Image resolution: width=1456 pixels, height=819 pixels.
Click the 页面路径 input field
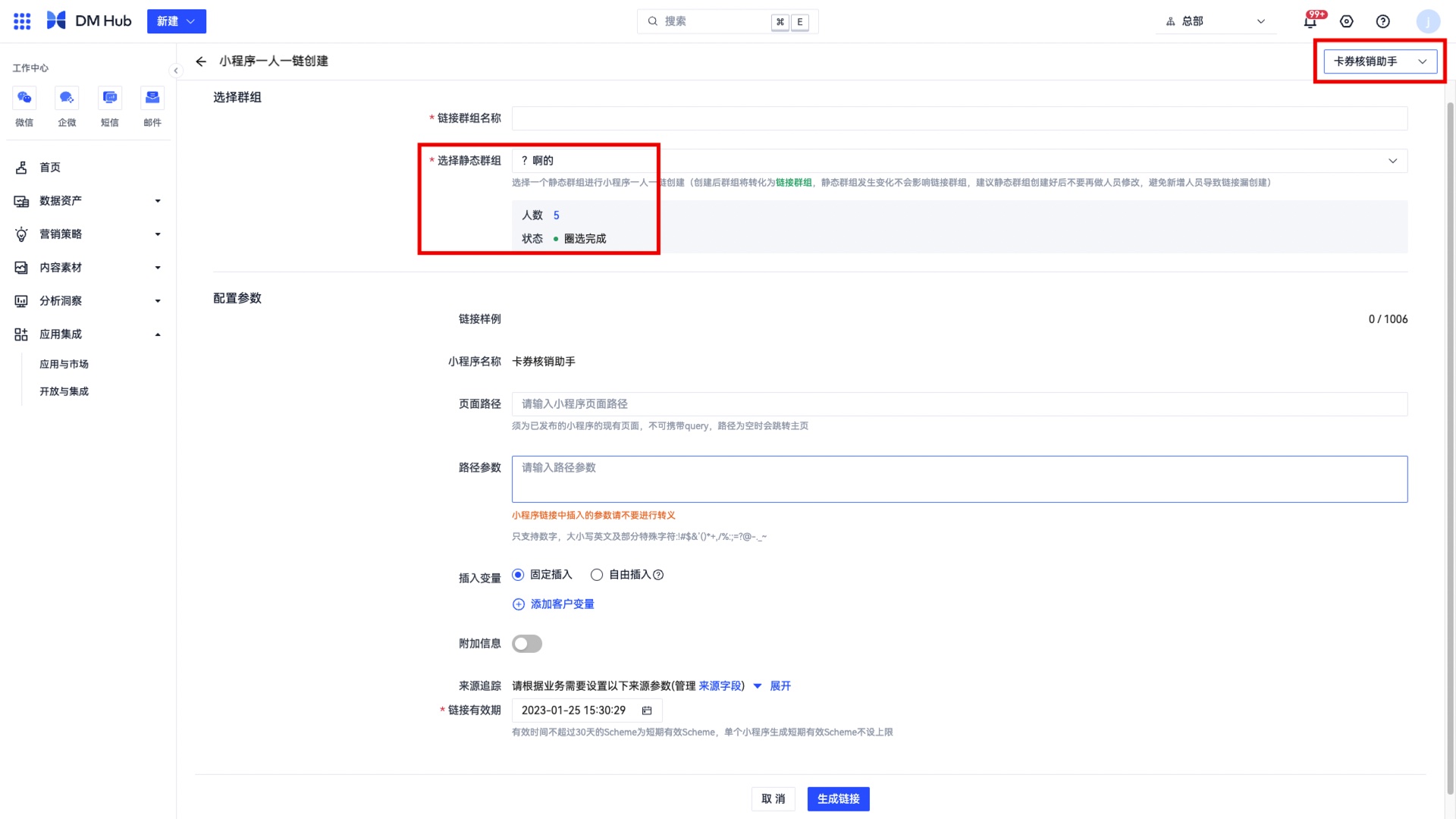[x=959, y=404]
